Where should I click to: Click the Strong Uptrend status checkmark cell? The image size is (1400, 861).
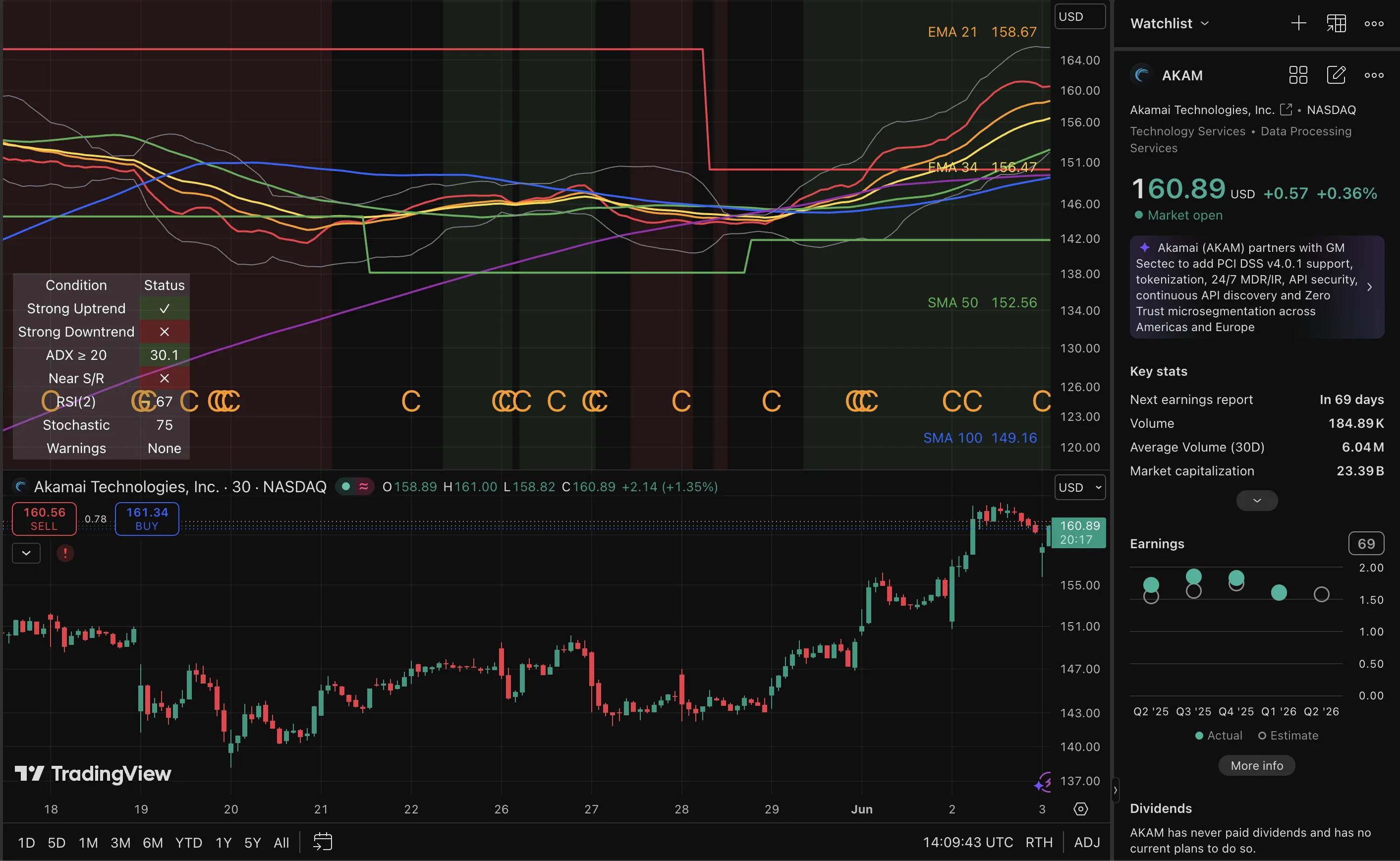164,308
